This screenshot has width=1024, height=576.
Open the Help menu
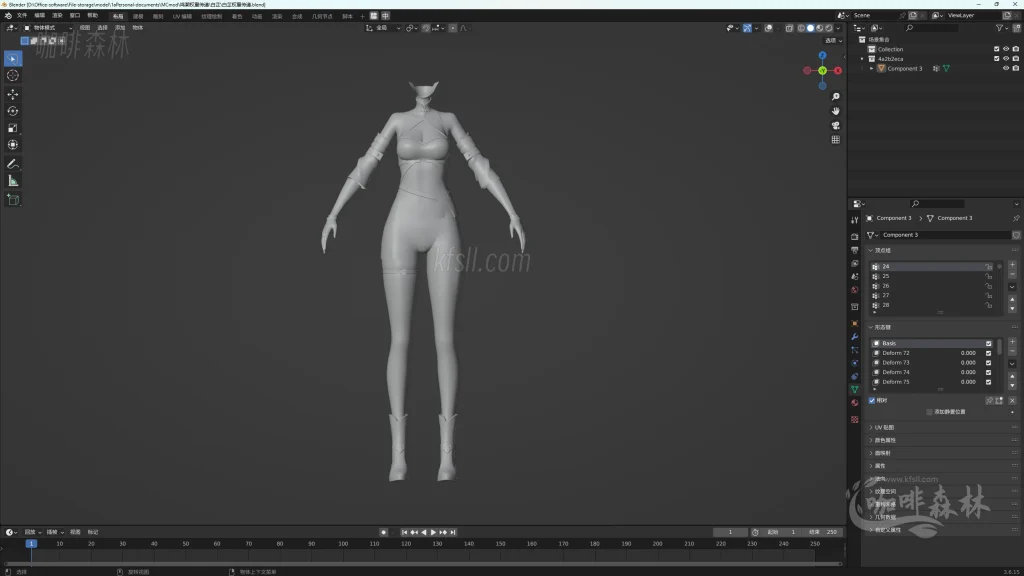click(x=92, y=16)
